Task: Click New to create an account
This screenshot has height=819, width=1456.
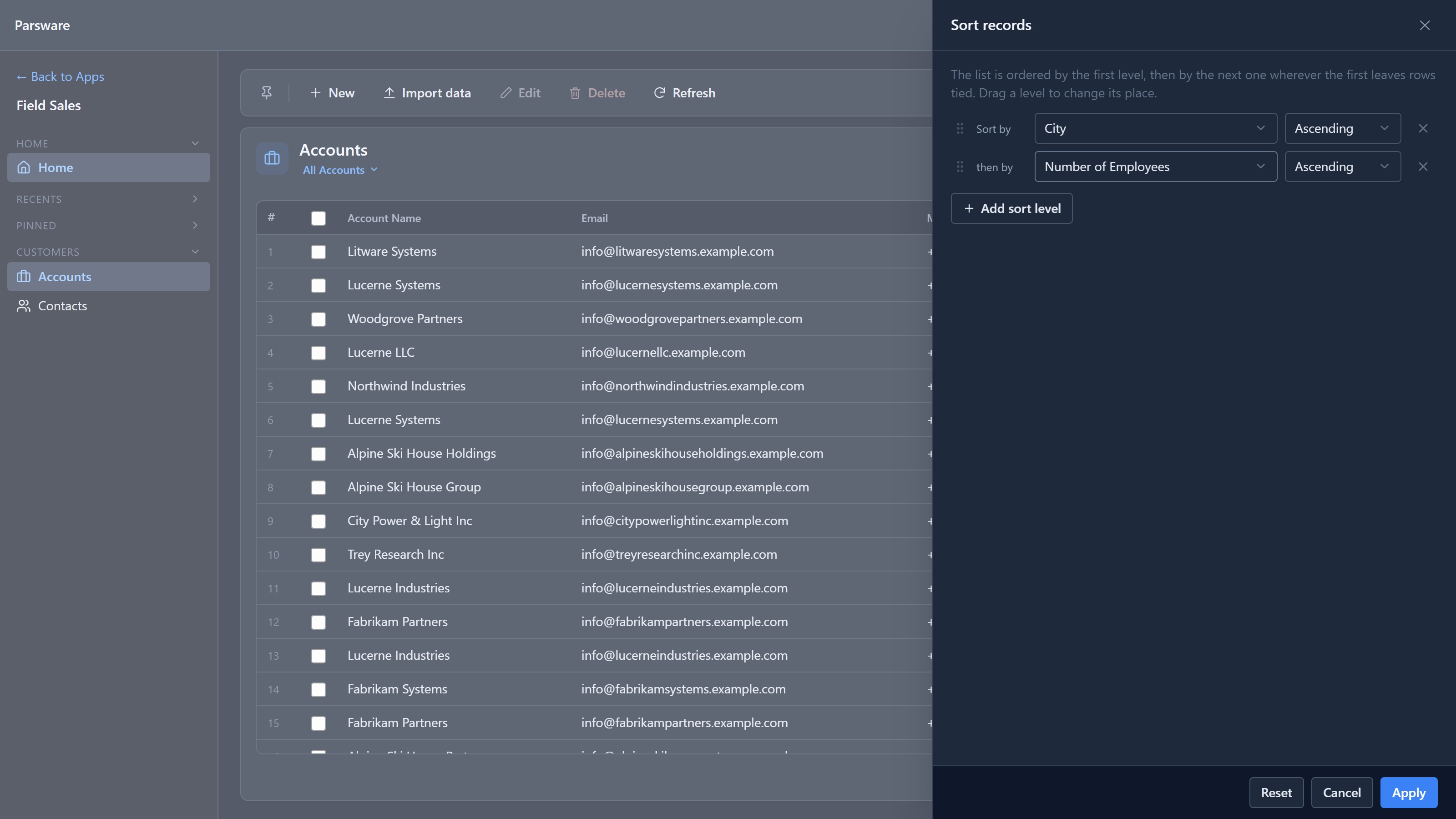Action: pos(332,93)
